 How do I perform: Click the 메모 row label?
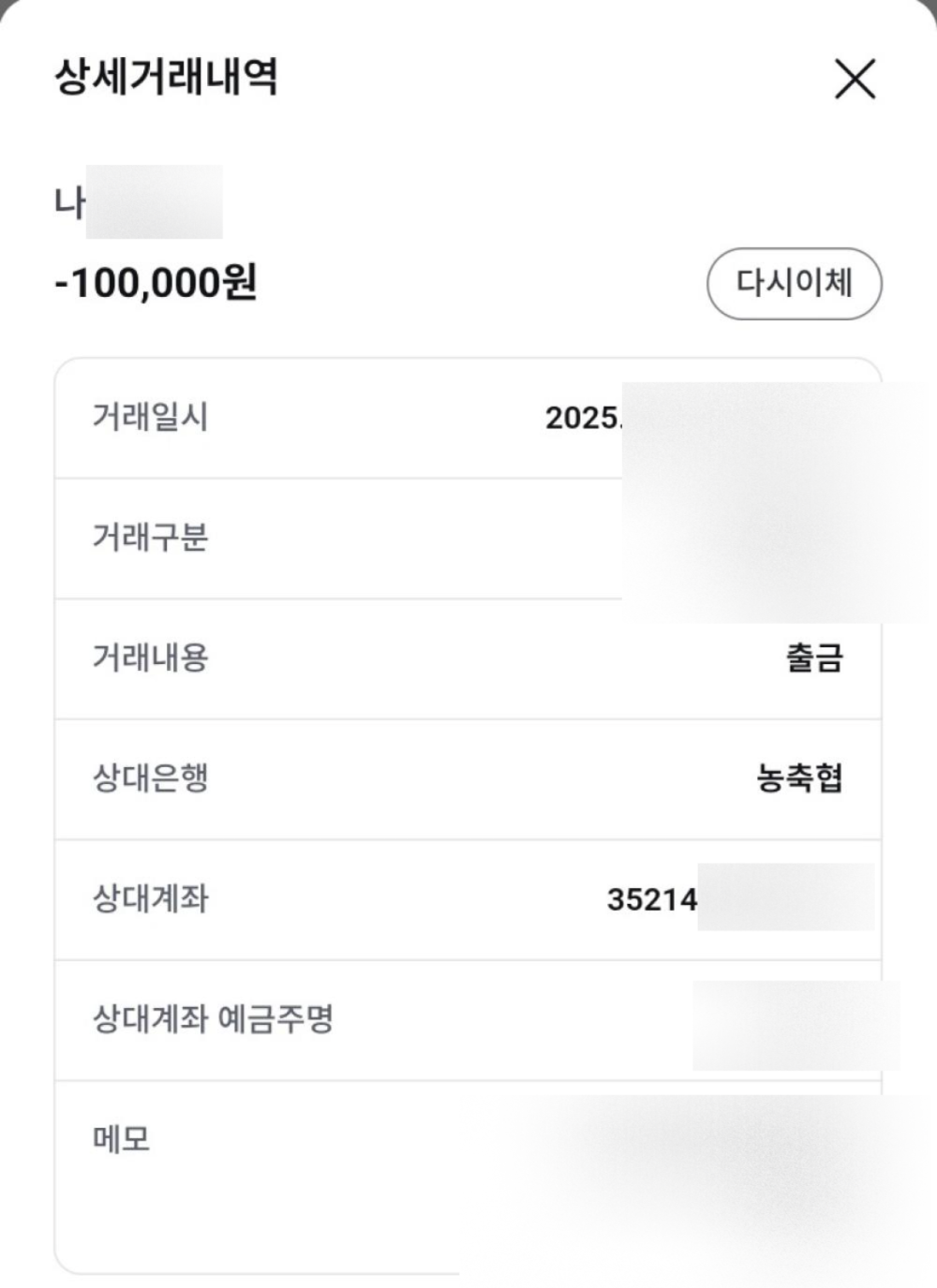click(121, 1139)
